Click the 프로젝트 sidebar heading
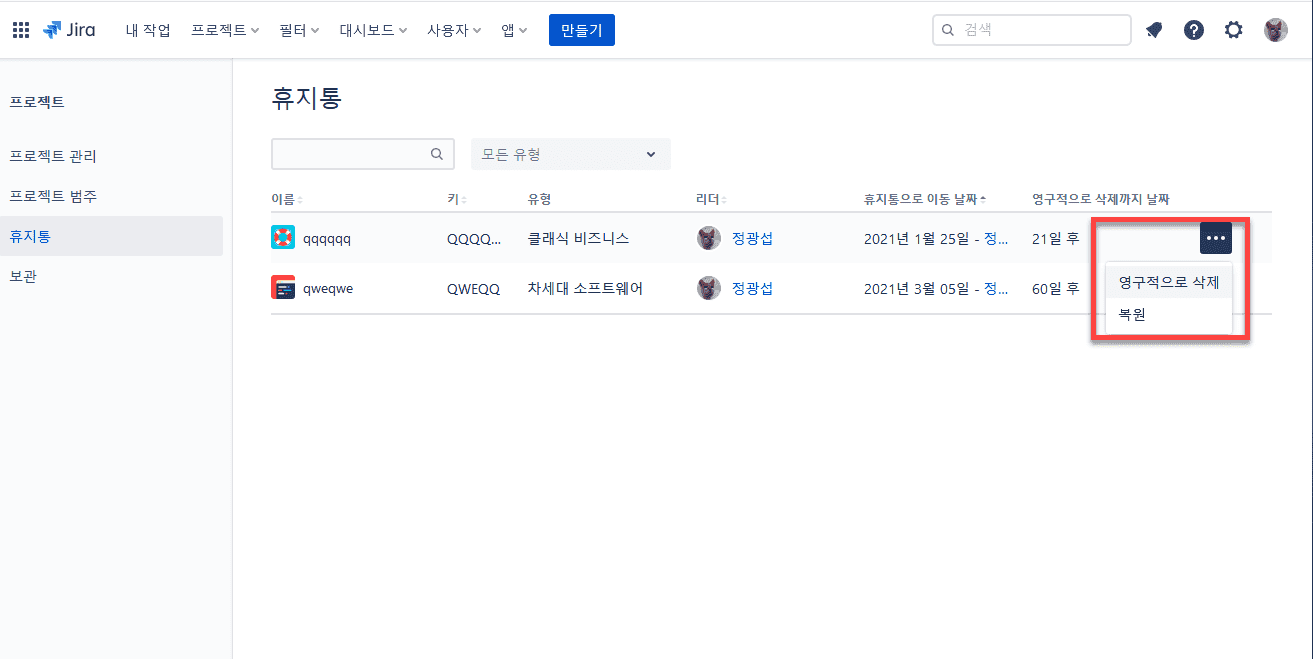This screenshot has width=1313, height=659. (x=37, y=102)
